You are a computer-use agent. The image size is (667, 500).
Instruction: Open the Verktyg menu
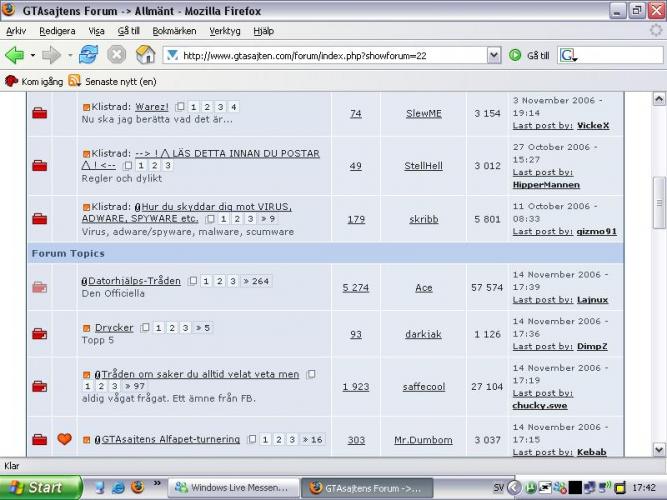[225, 31]
